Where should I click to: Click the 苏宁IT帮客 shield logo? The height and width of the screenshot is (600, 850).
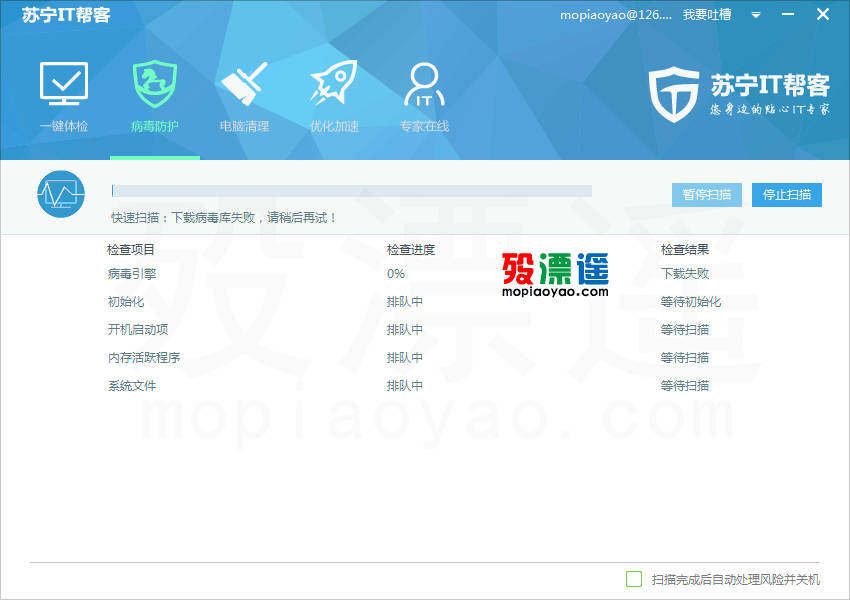[x=674, y=94]
